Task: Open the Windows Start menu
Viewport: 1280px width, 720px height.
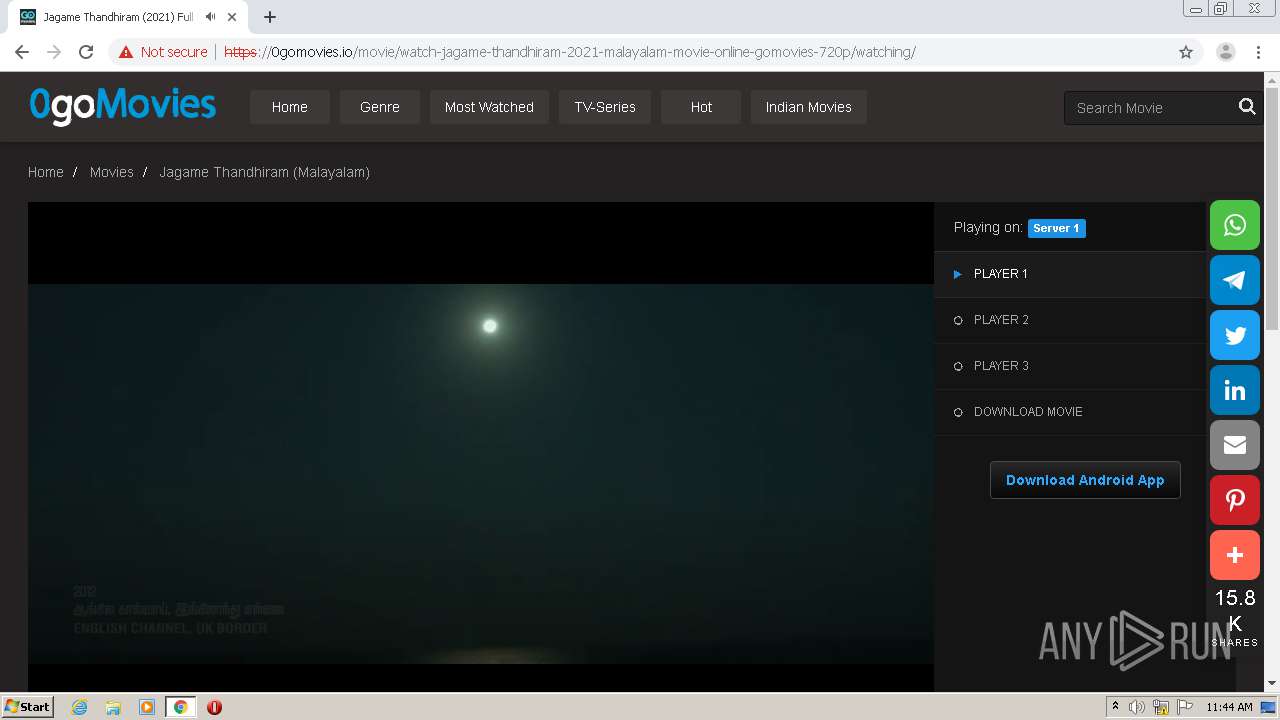Action: (x=28, y=707)
